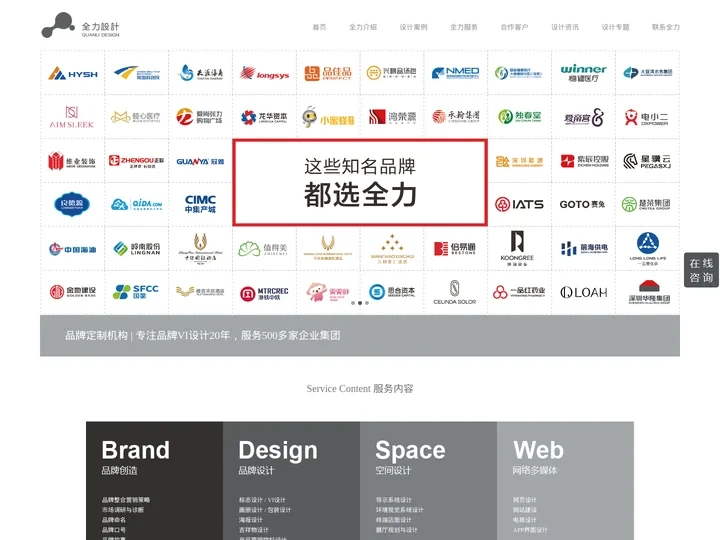Open the 全力介绍 menu item
The width and height of the screenshot is (720, 540).
(x=363, y=27)
